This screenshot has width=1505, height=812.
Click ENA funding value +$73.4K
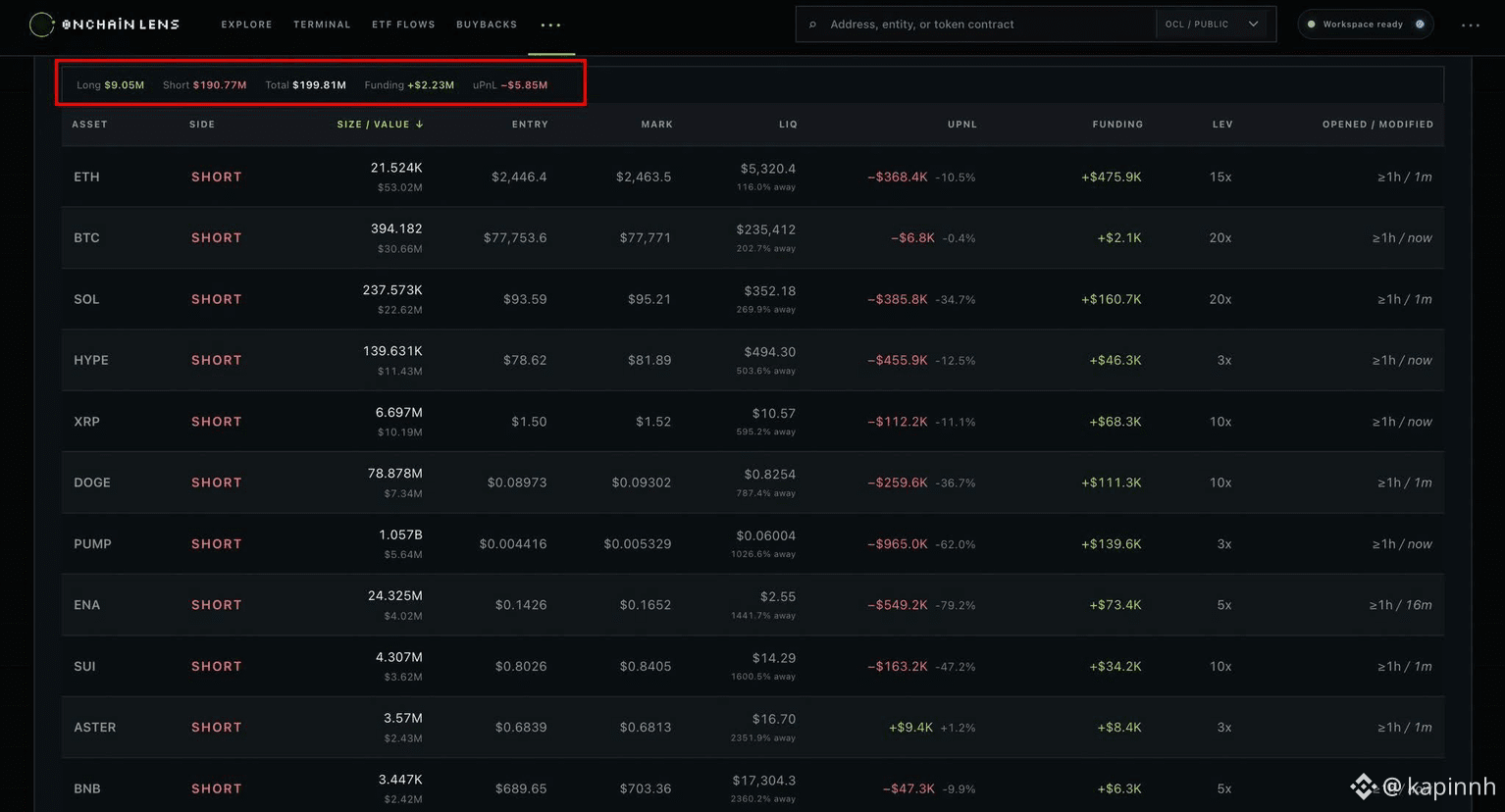coord(1116,605)
